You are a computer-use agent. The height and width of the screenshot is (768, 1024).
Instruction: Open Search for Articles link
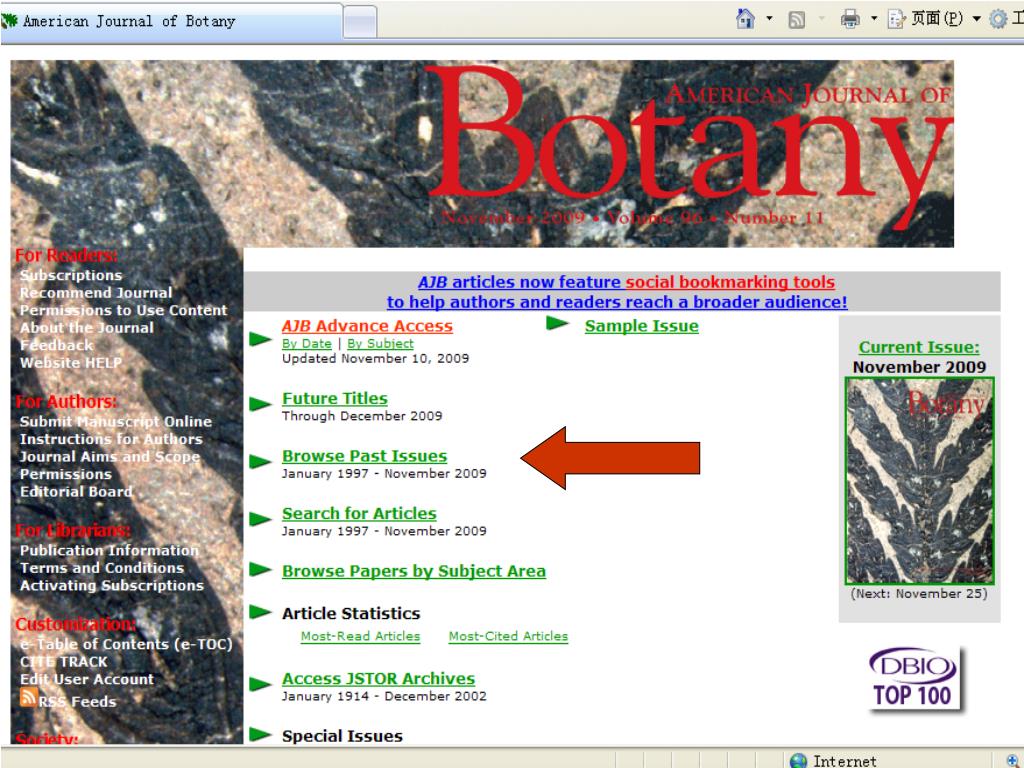pyautogui.click(x=359, y=513)
